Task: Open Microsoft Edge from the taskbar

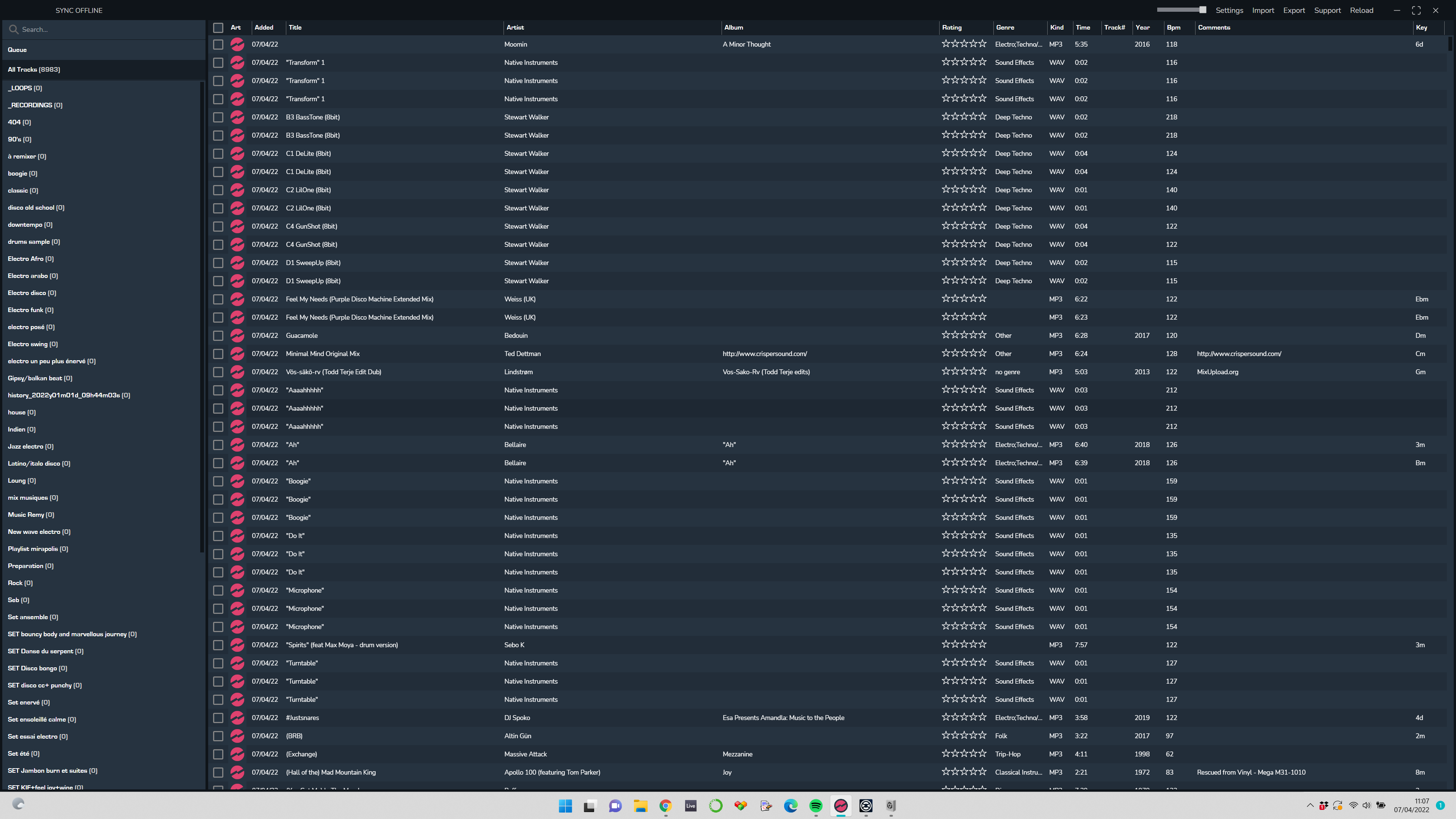Action: point(791,805)
